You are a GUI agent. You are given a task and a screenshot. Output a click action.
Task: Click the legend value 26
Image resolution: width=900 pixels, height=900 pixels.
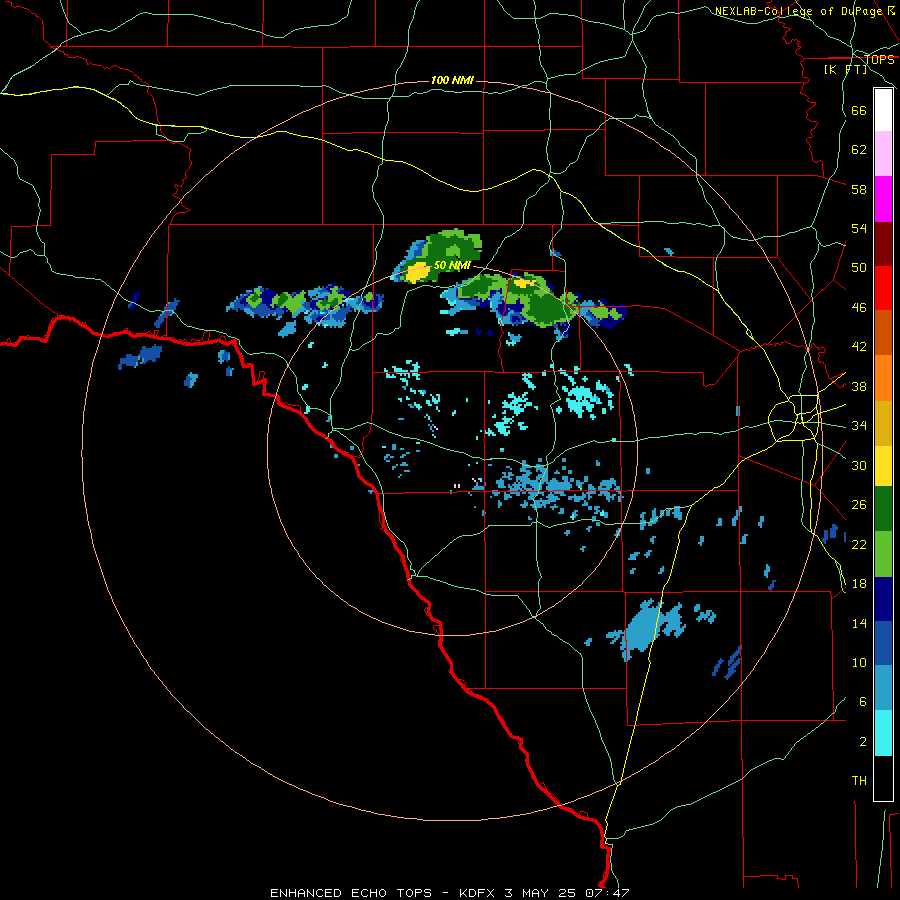click(x=859, y=505)
